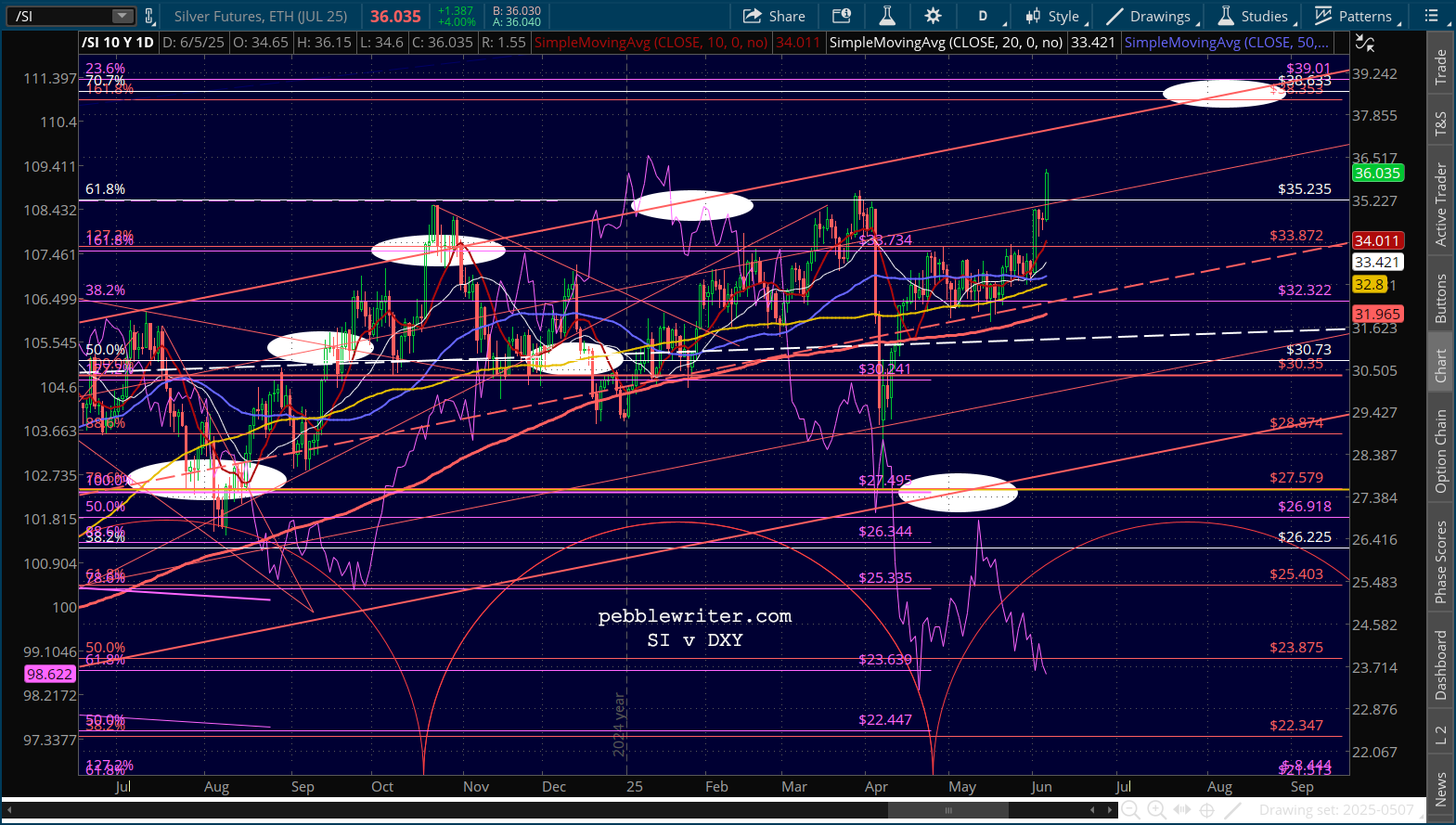Change the D timeframe selector

click(x=984, y=16)
